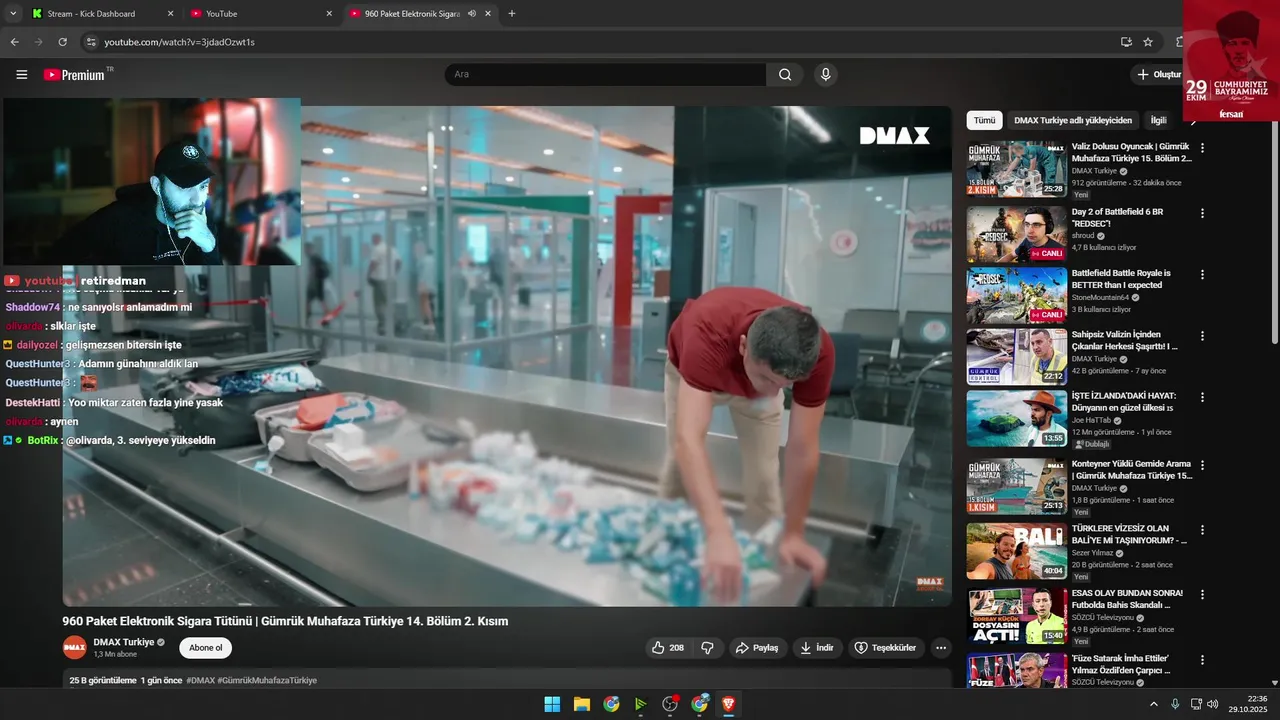This screenshot has width=1280, height=720.
Task: Click the search magnifier button
Action: [x=785, y=74]
